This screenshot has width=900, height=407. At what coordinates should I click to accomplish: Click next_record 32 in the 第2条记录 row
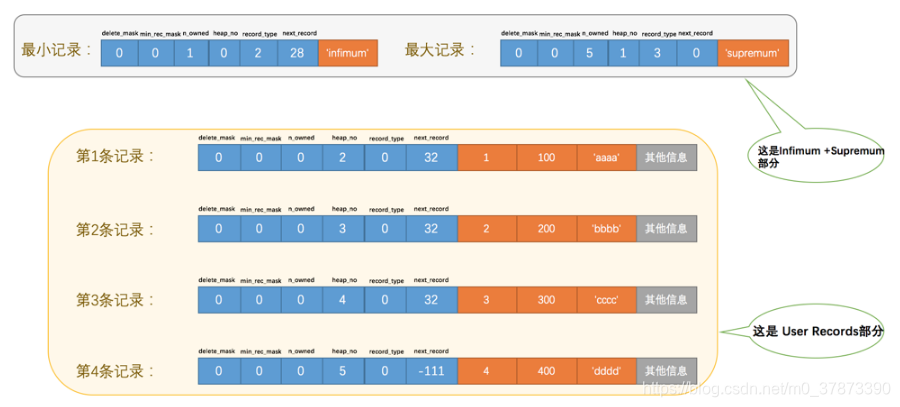coord(432,228)
